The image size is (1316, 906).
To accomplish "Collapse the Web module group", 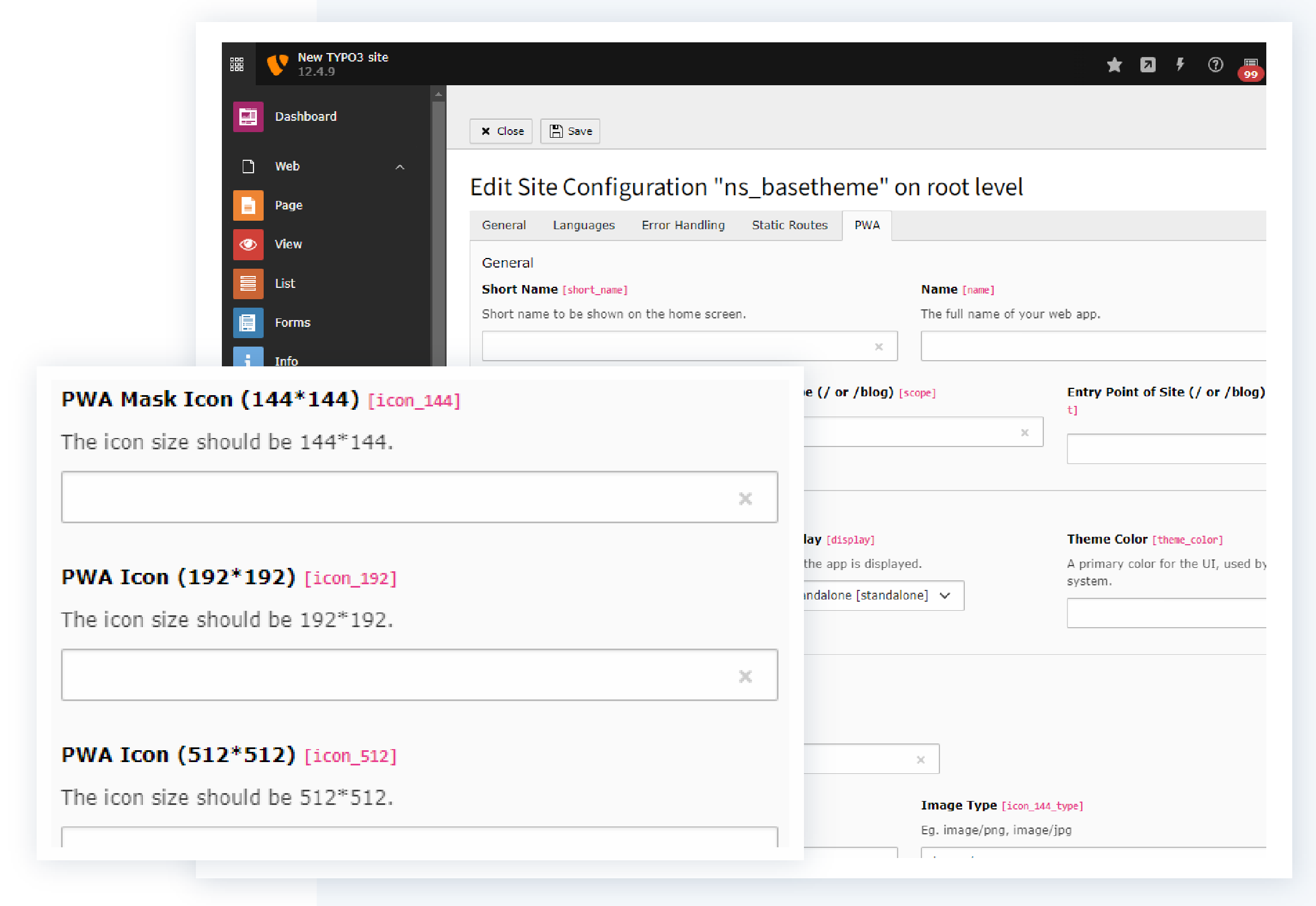I will tap(400, 167).
